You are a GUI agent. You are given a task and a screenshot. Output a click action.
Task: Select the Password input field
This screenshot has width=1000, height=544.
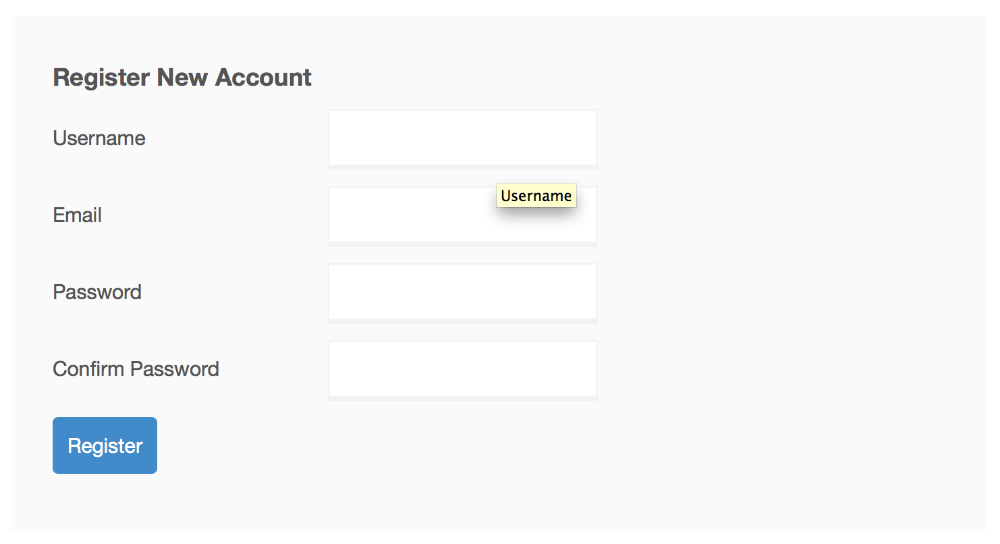(462, 292)
